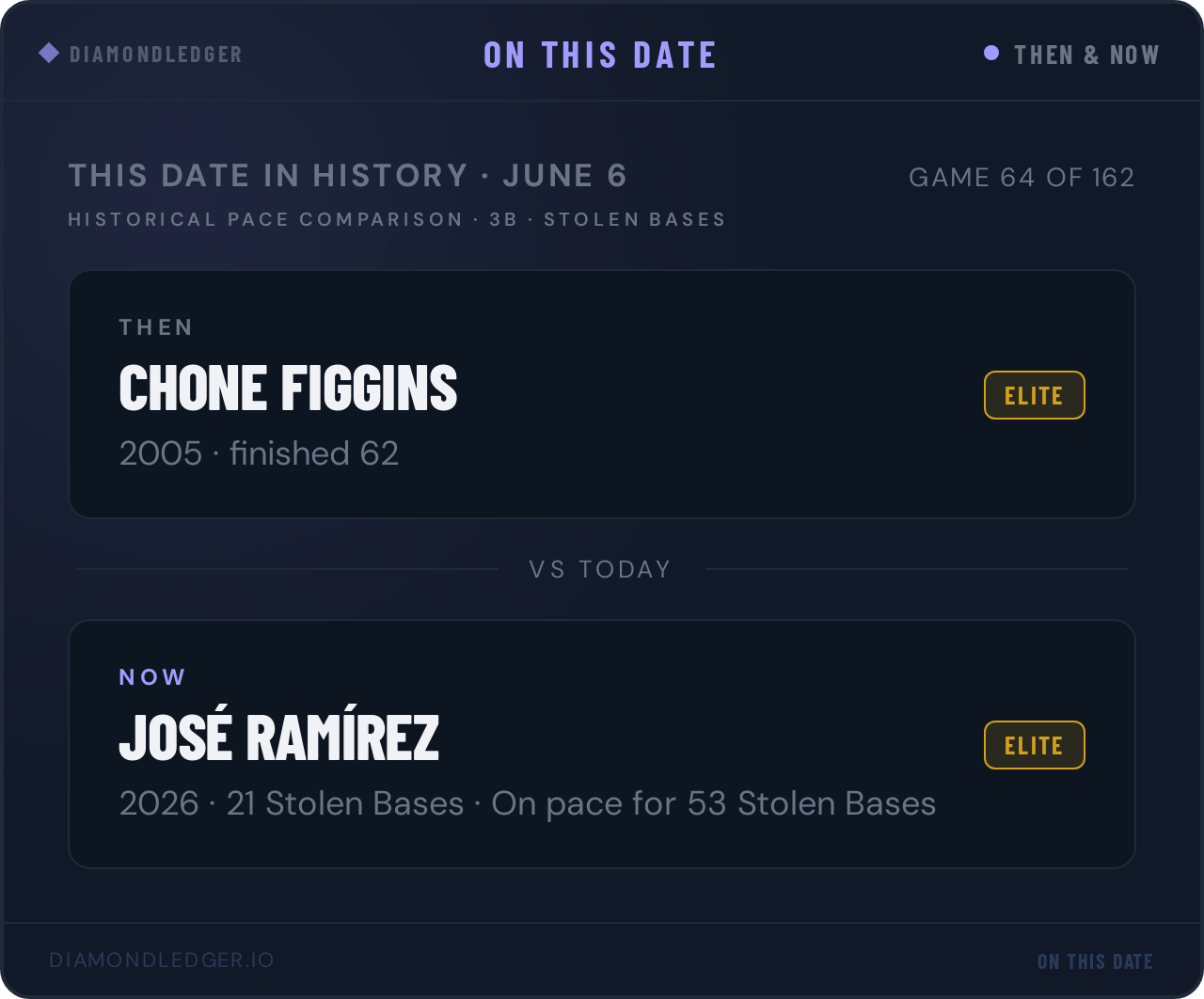Viewport: 1204px width, 999px height.
Task: Select the ON THIS DATE header title
Action: pyautogui.click(x=600, y=55)
